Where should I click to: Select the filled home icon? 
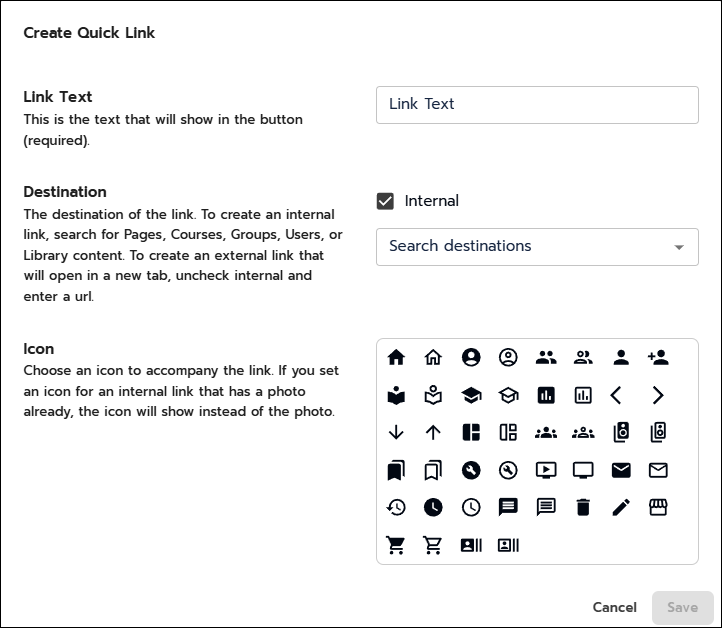click(396, 357)
